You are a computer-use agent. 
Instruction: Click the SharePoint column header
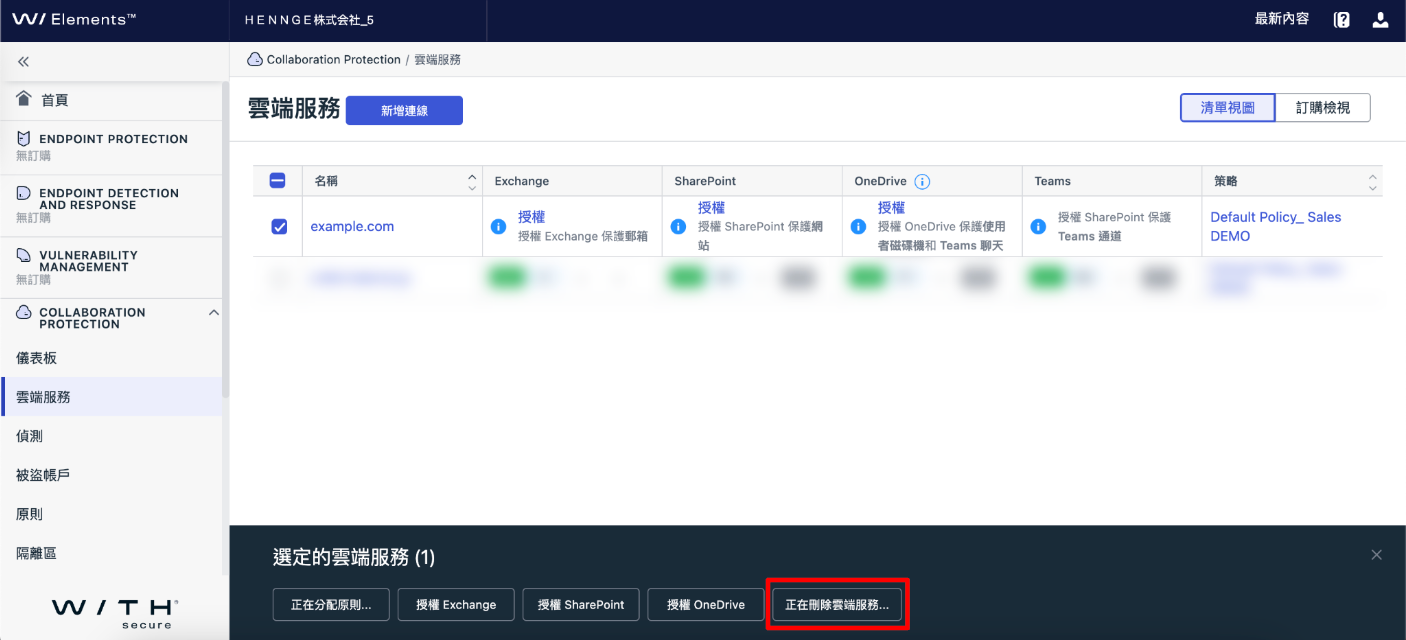(705, 182)
